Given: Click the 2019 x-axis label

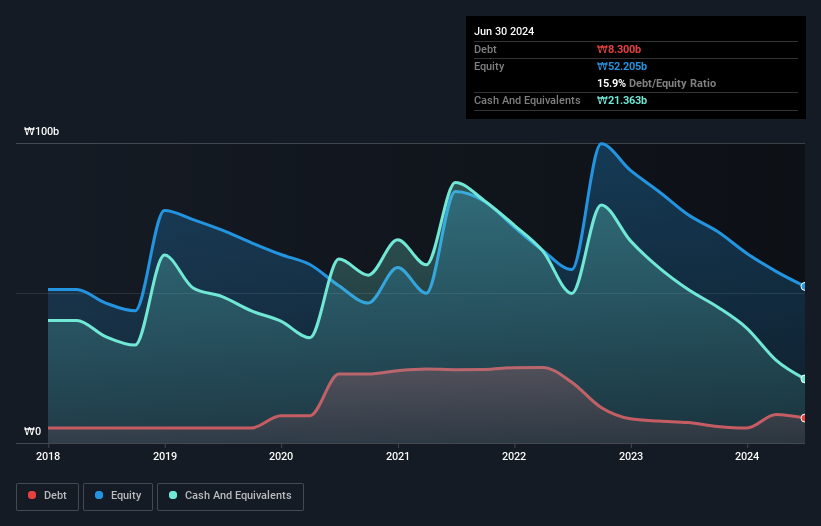Looking at the screenshot, I should pos(165,456).
